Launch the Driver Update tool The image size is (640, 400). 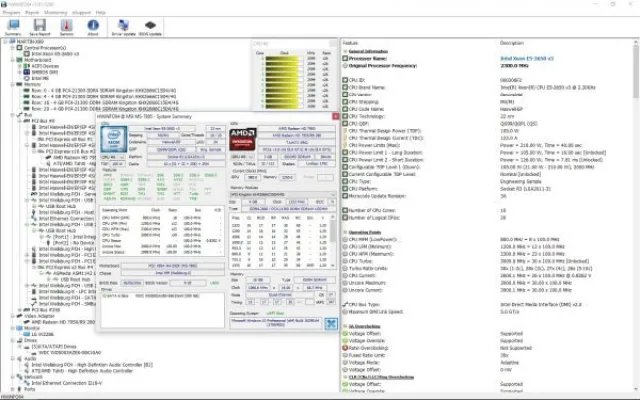coord(124,27)
